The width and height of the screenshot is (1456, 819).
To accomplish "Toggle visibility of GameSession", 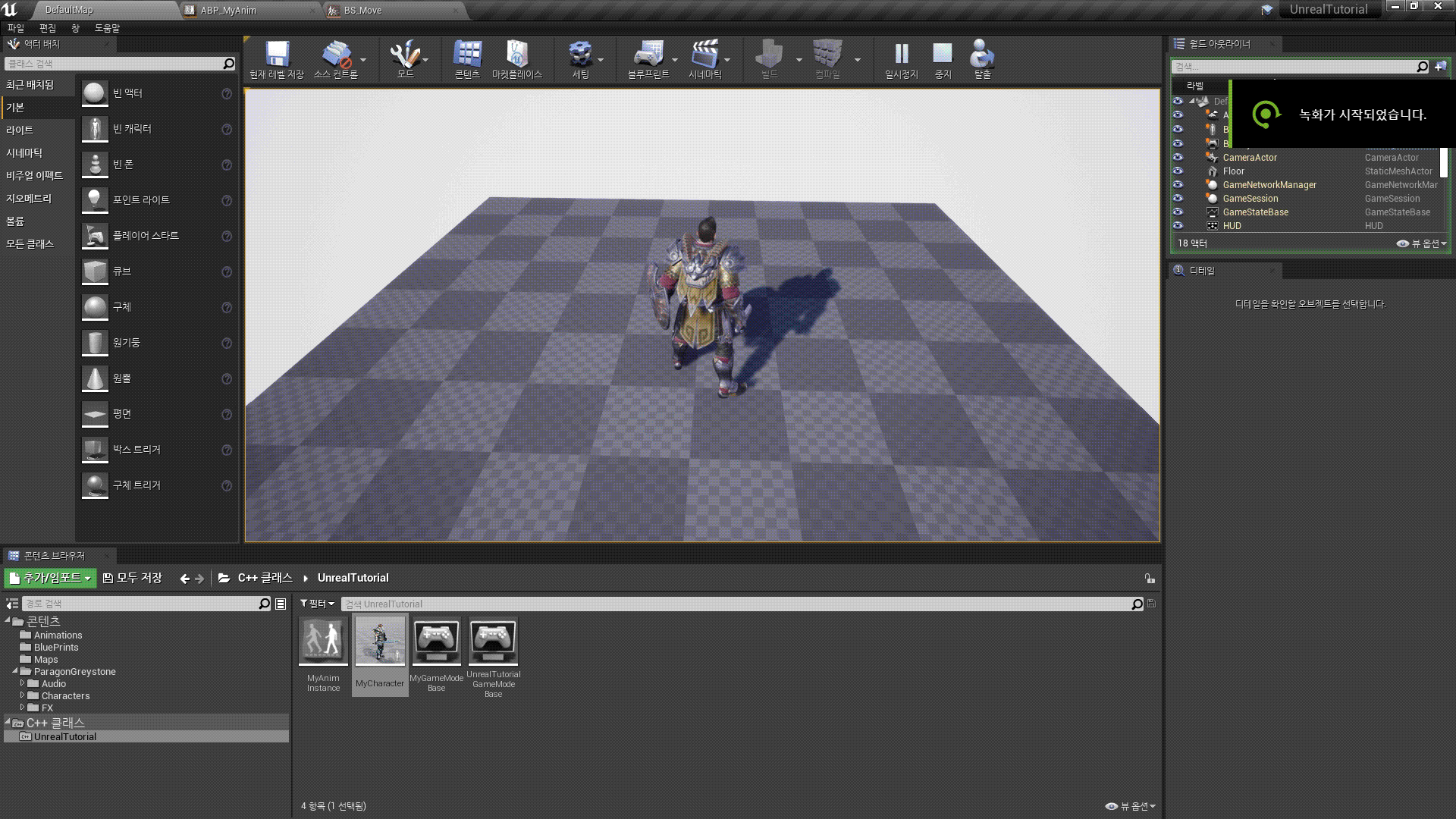I will tap(1178, 198).
